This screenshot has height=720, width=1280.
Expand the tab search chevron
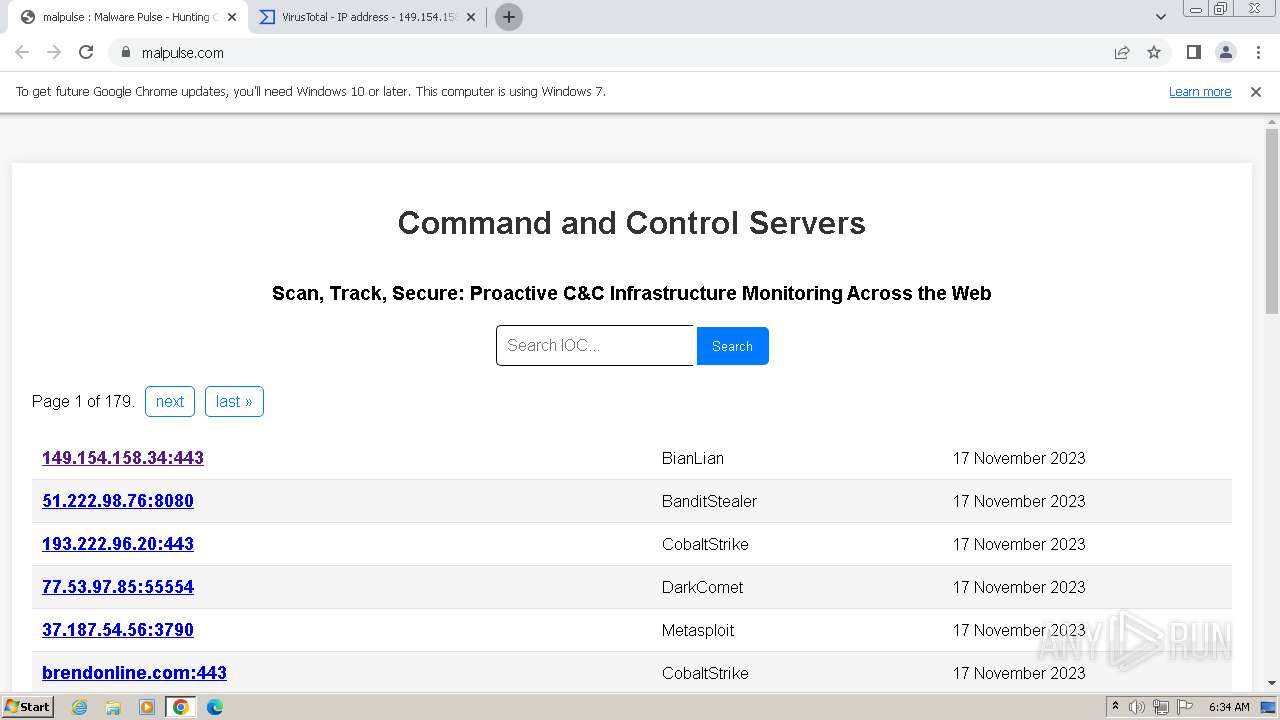(1161, 17)
